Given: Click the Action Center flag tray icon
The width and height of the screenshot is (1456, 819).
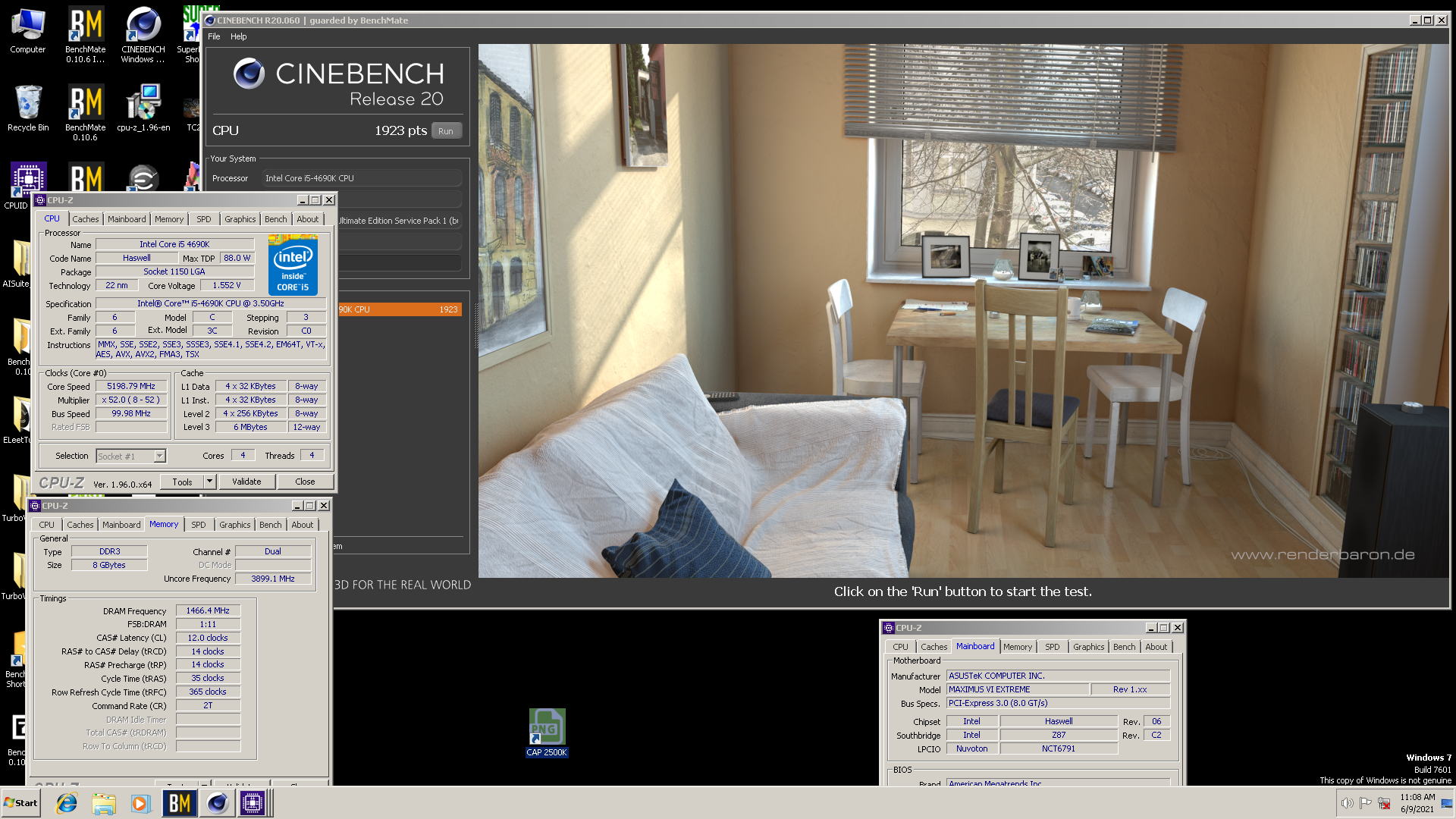Looking at the screenshot, I should click(1365, 803).
